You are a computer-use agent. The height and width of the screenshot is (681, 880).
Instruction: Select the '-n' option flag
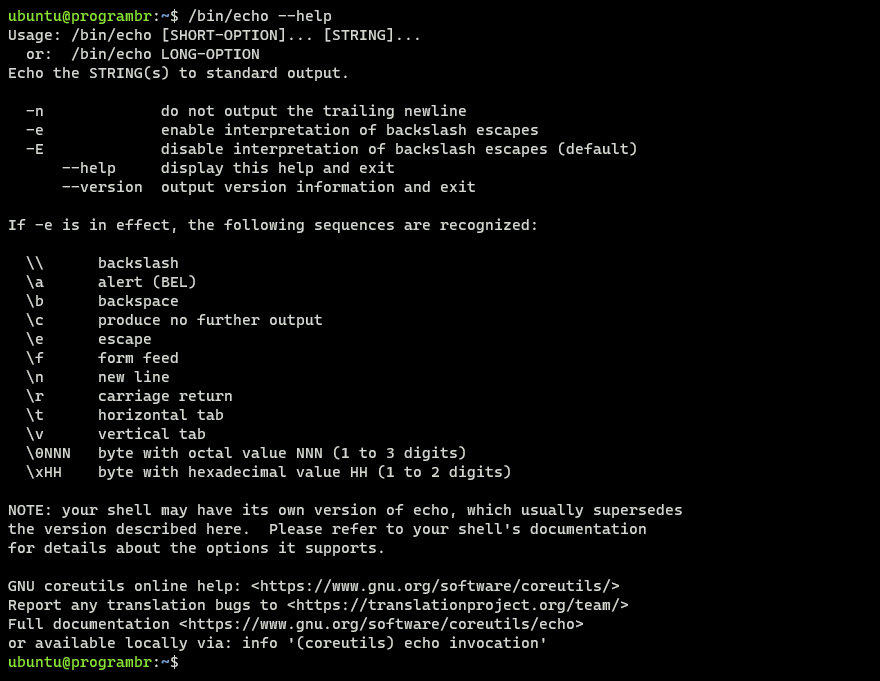pos(35,111)
